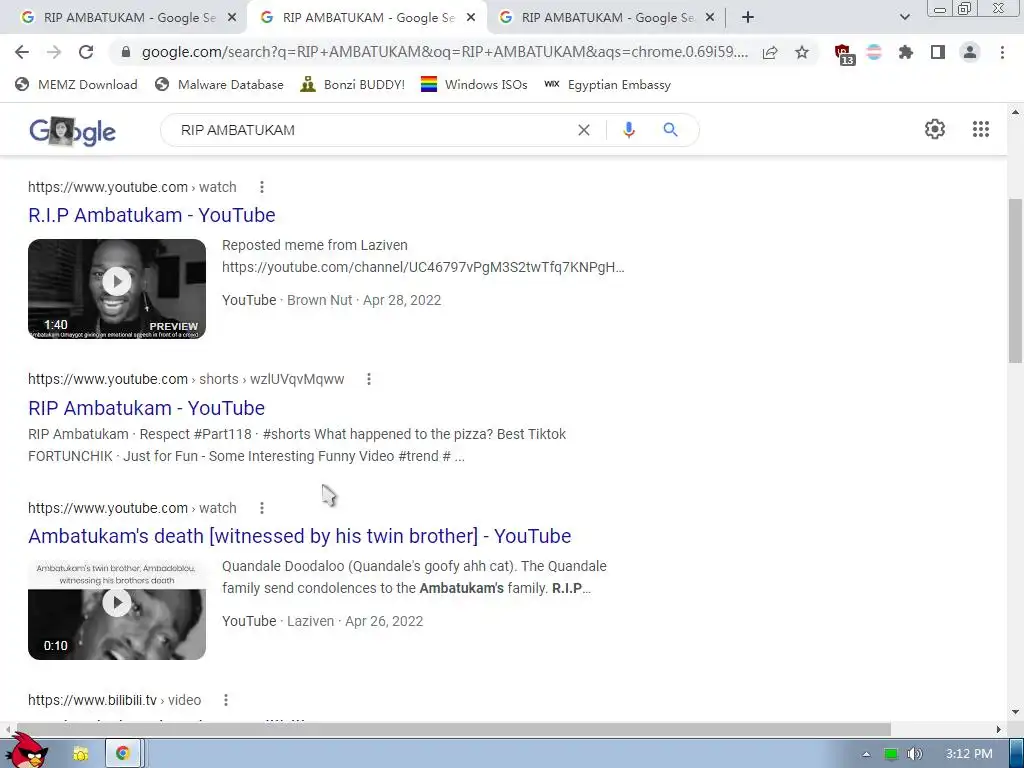
Task: Close the third RIP AMBATUKAM tab
Action: [x=710, y=18]
